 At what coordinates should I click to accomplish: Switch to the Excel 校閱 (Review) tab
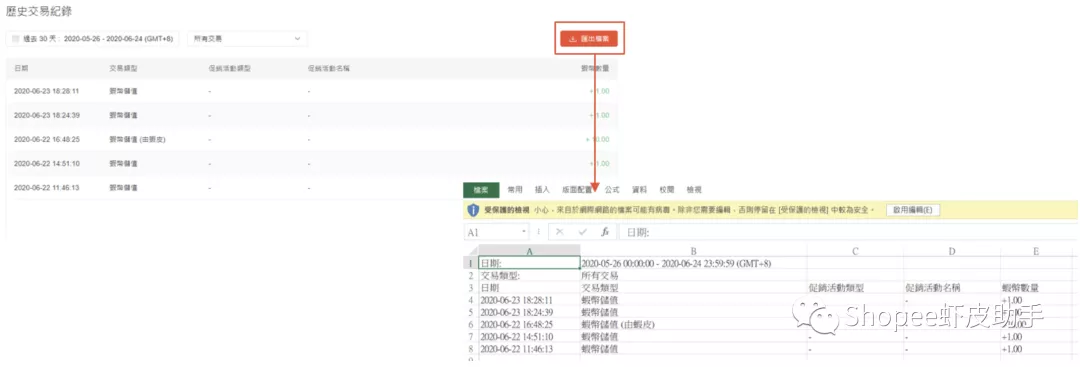click(667, 190)
